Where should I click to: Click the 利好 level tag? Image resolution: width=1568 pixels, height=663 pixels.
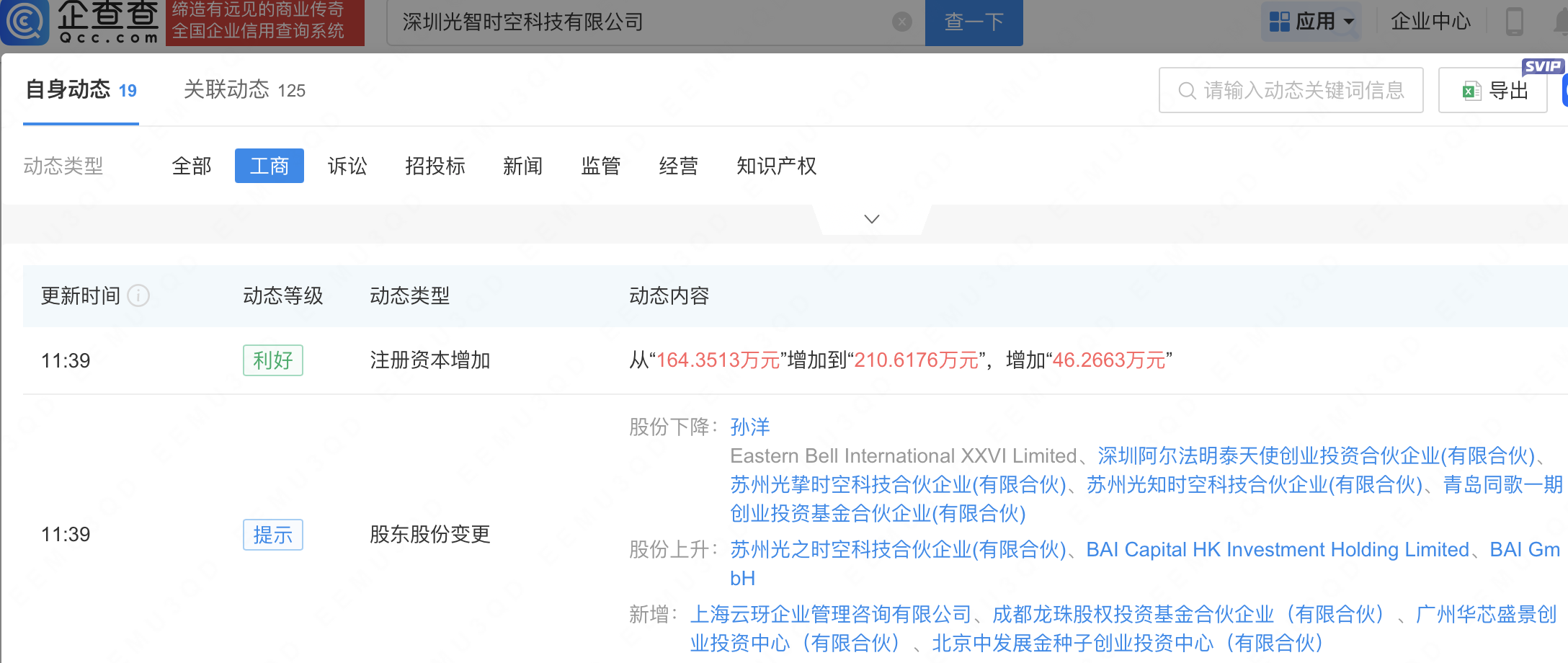(x=273, y=360)
